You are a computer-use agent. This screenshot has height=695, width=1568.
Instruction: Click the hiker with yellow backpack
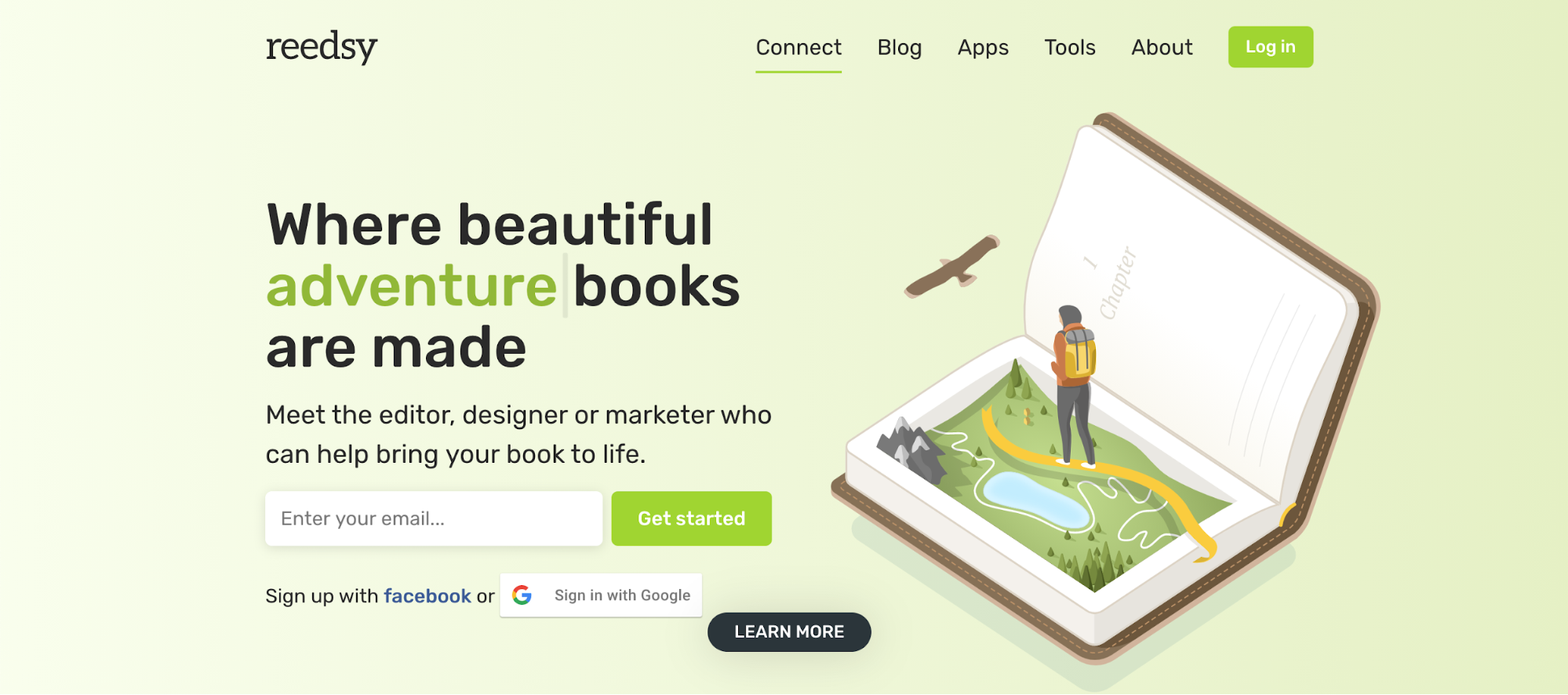click(1074, 386)
